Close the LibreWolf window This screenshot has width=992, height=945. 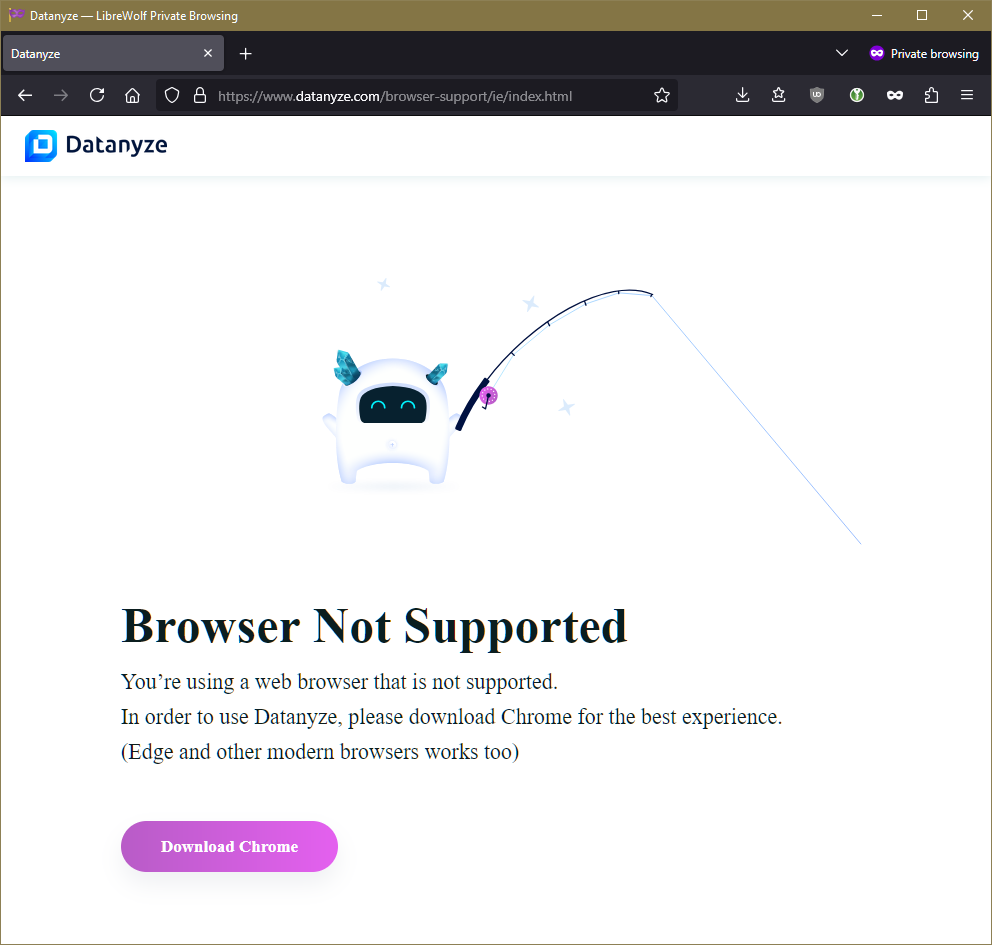pyautogui.click(x=967, y=15)
